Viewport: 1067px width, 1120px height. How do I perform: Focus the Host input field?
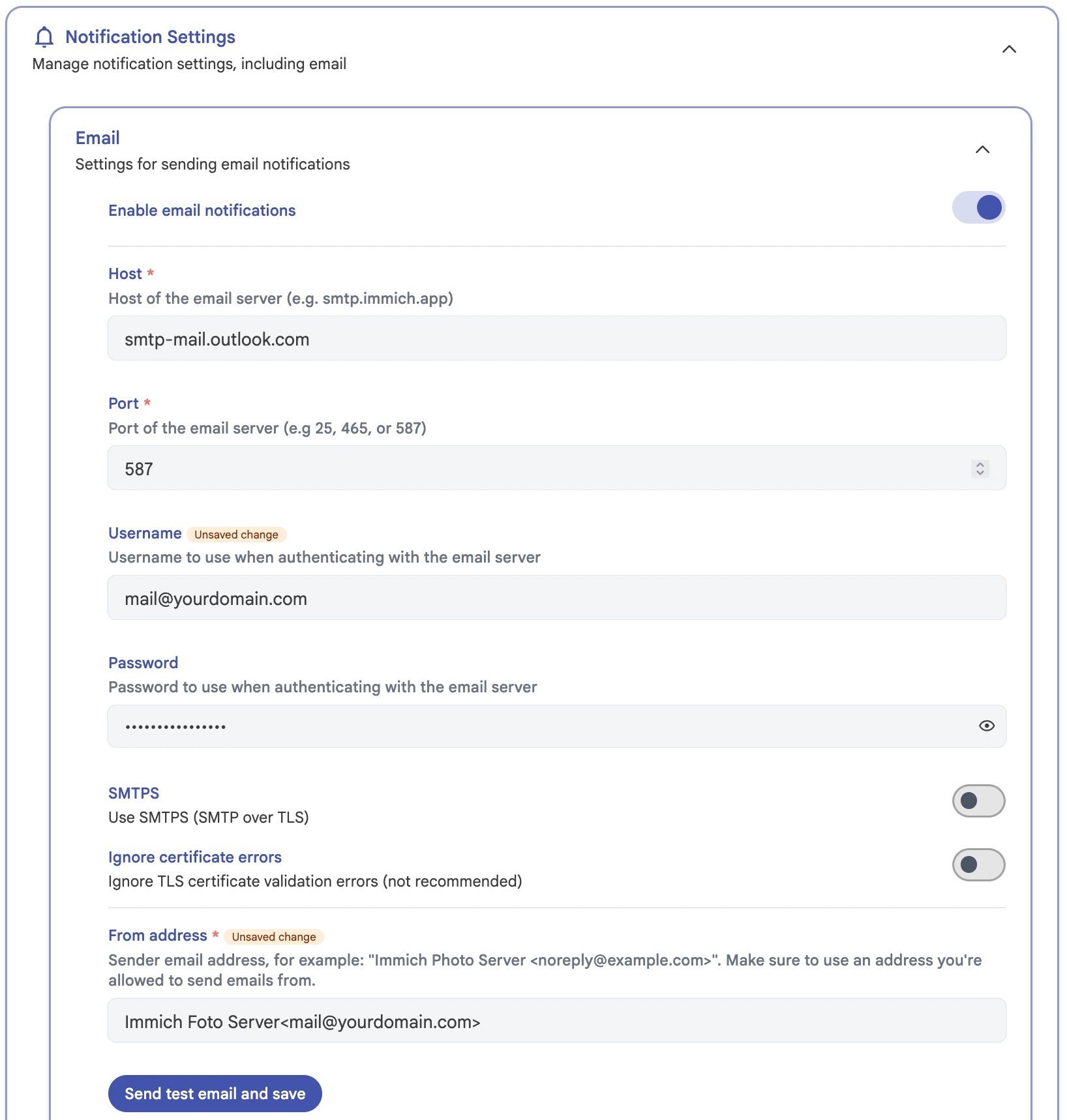(x=556, y=338)
